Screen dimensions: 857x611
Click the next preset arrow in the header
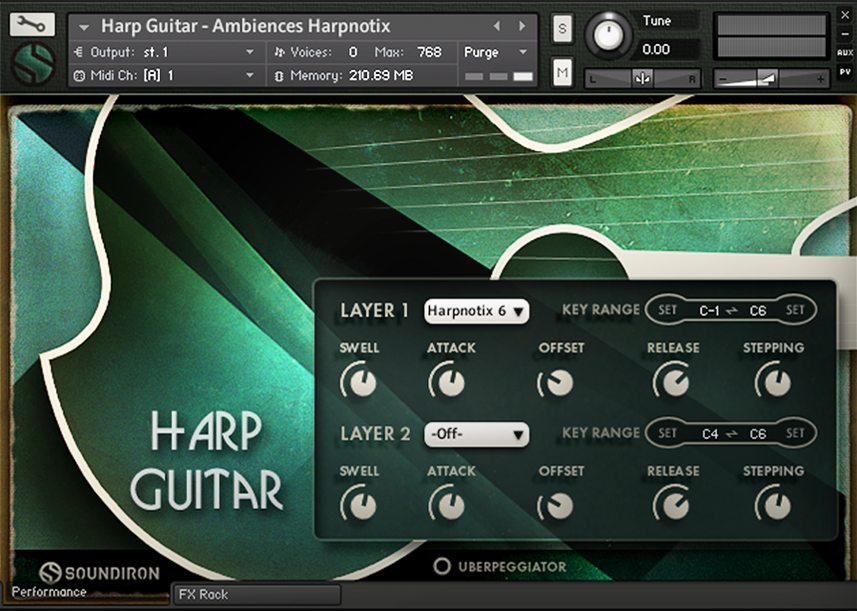522,26
